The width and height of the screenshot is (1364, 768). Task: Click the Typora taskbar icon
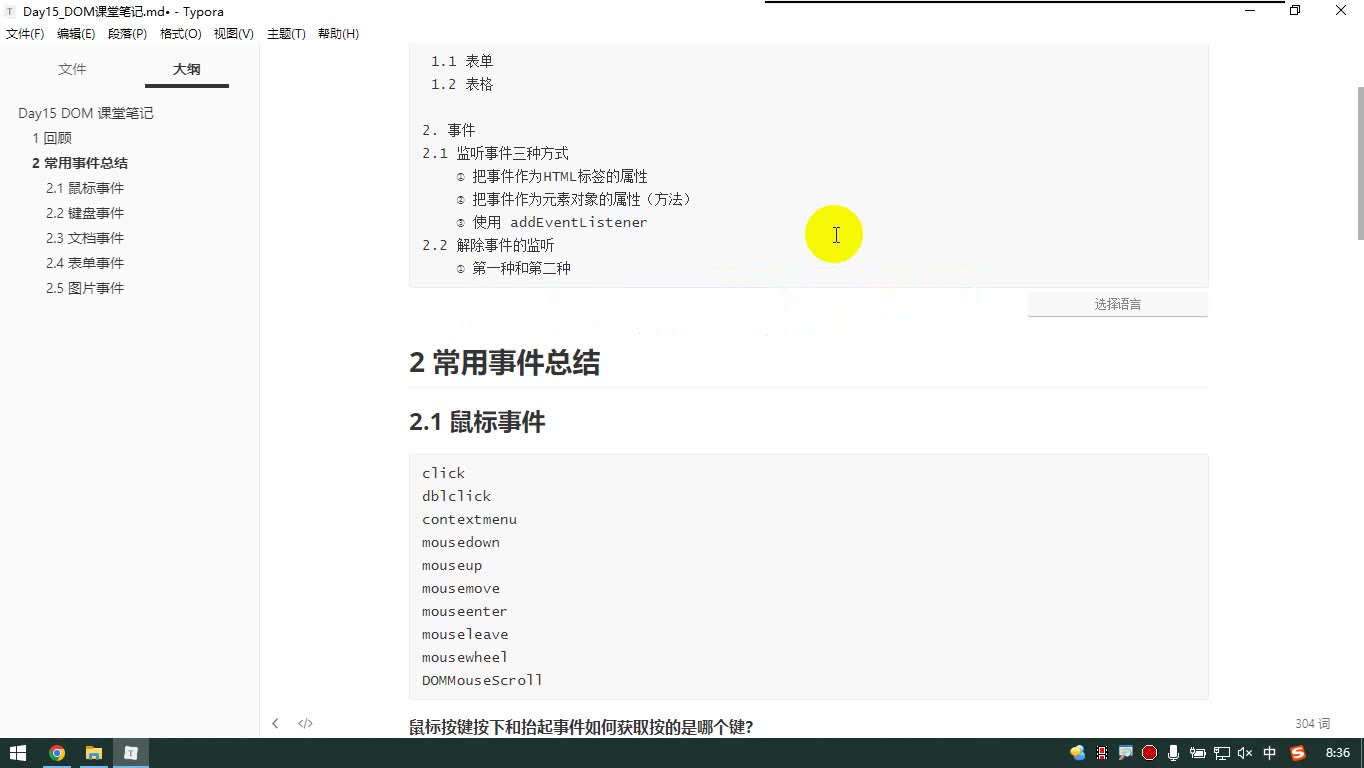click(131, 753)
